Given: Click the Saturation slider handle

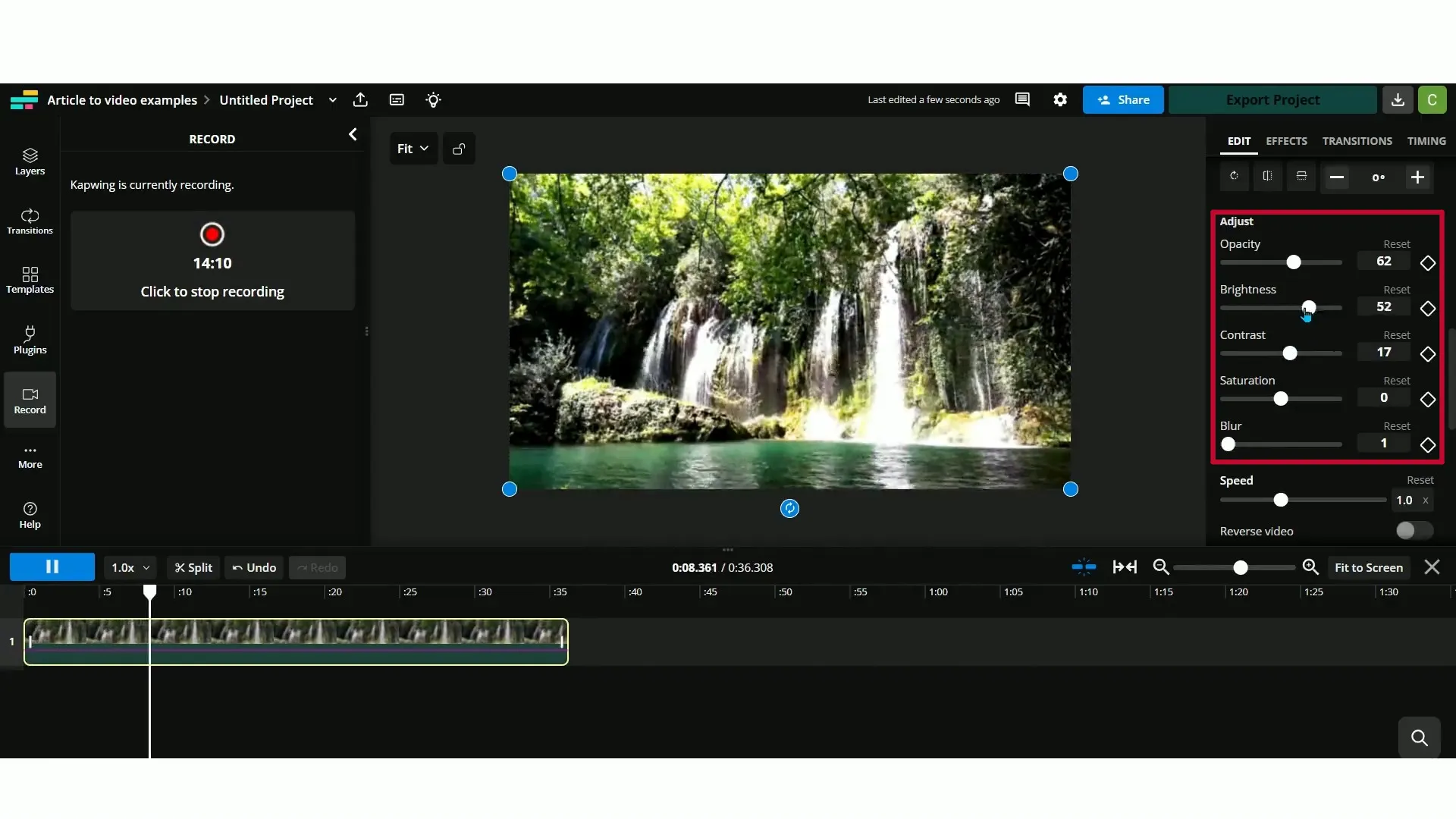Looking at the screenshot, I should click(1281, 399).
